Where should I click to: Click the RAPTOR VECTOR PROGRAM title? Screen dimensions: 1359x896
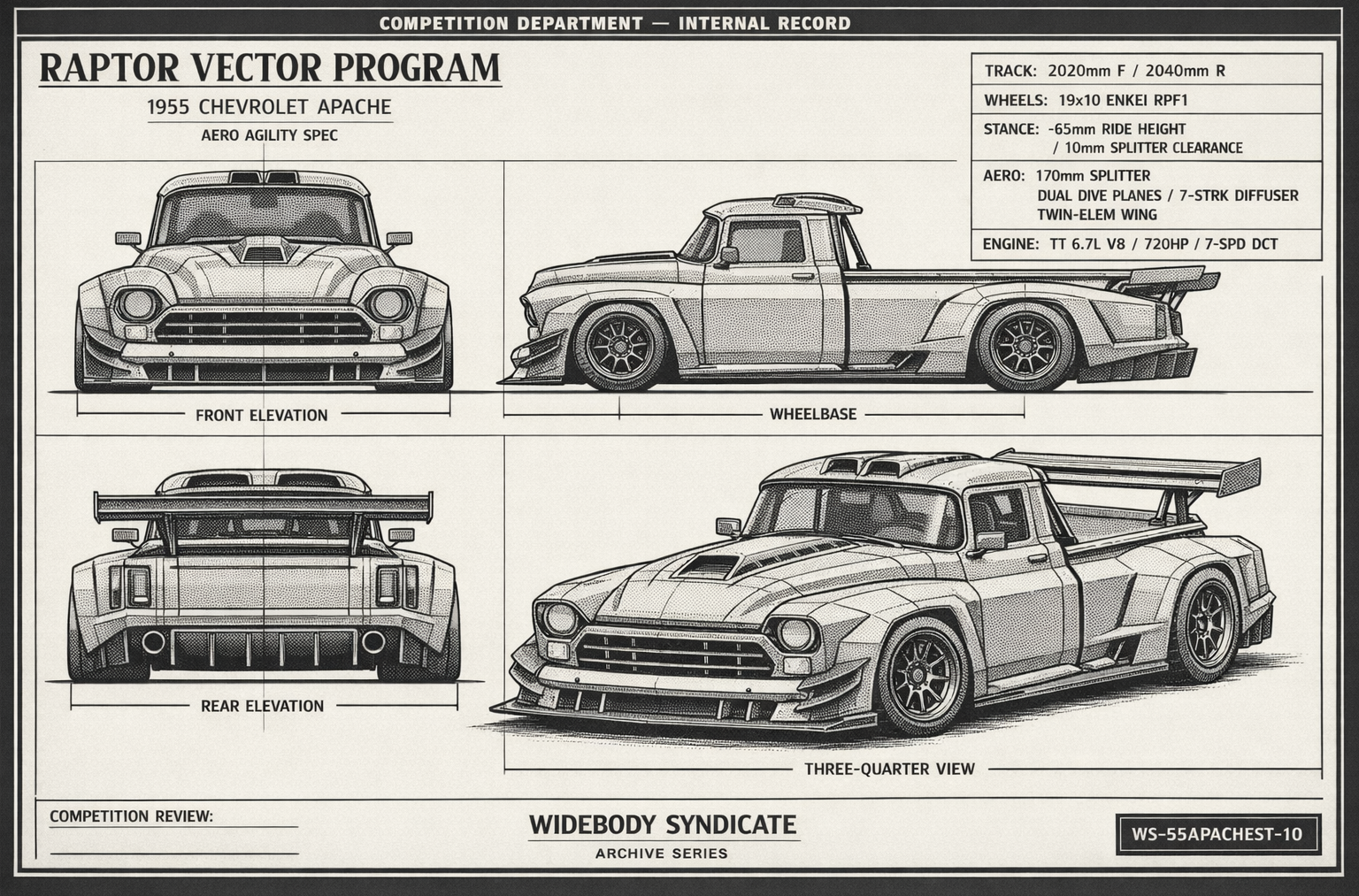[271, 68]
